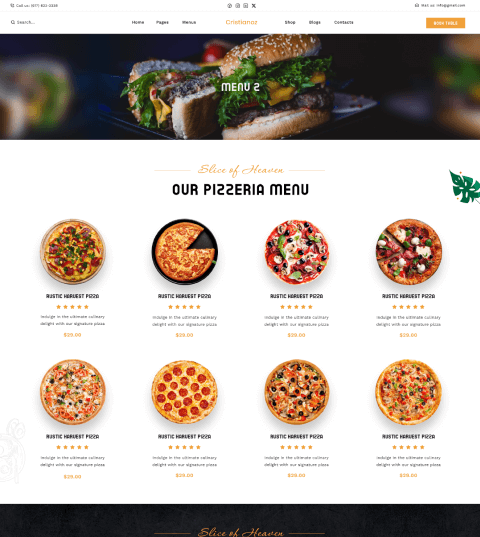Open the Shop menu item
480x537 pixels.
tap(290, 22)
